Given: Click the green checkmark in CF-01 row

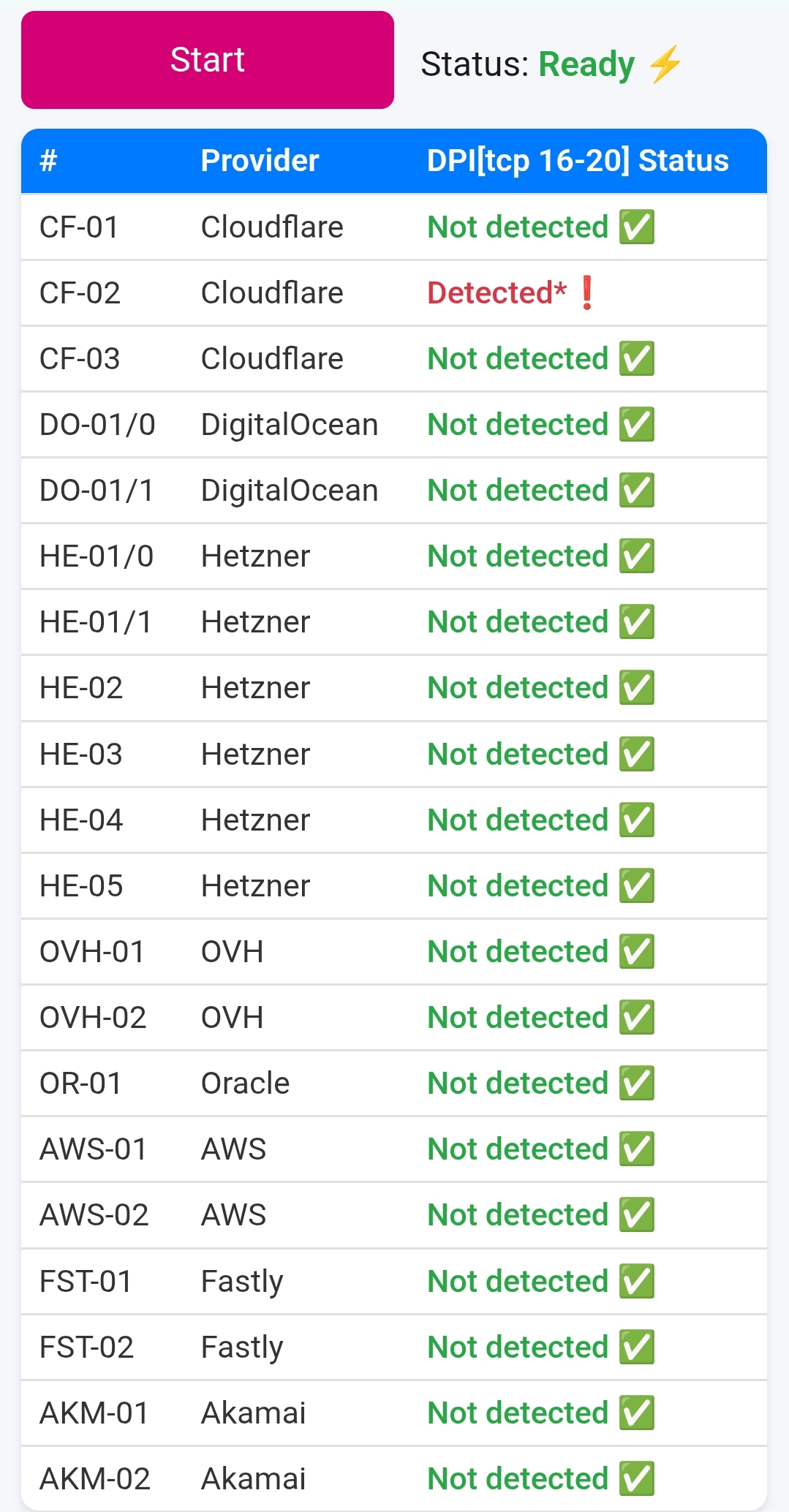Looking at the screenshot, I should (636, 227).
